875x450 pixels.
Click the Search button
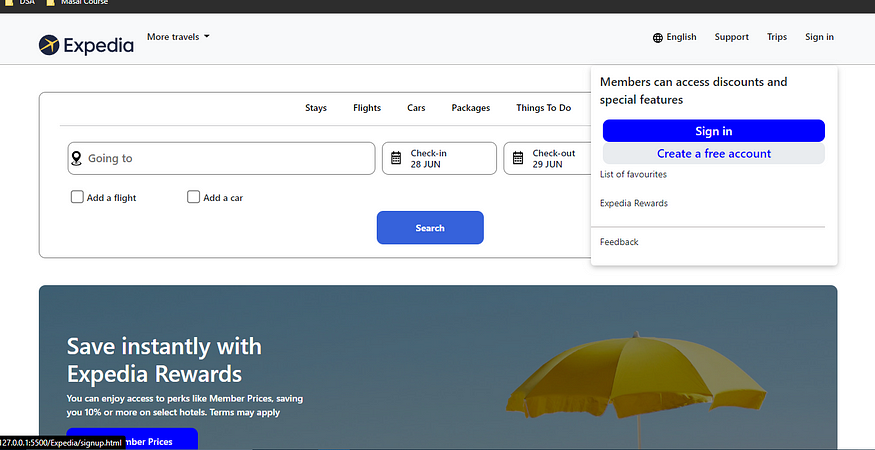[x=430, y=228]
